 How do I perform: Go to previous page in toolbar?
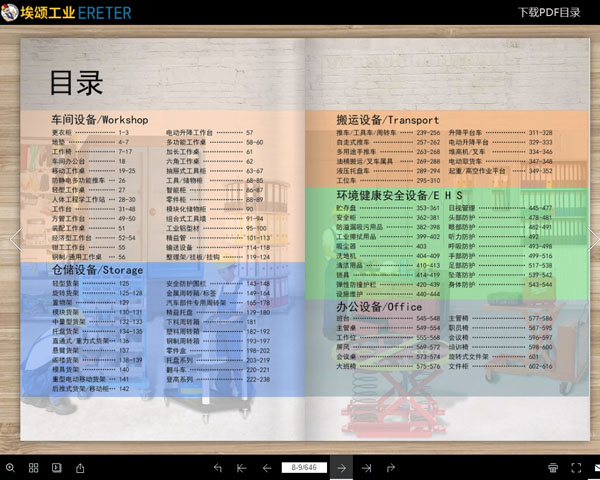267,467
